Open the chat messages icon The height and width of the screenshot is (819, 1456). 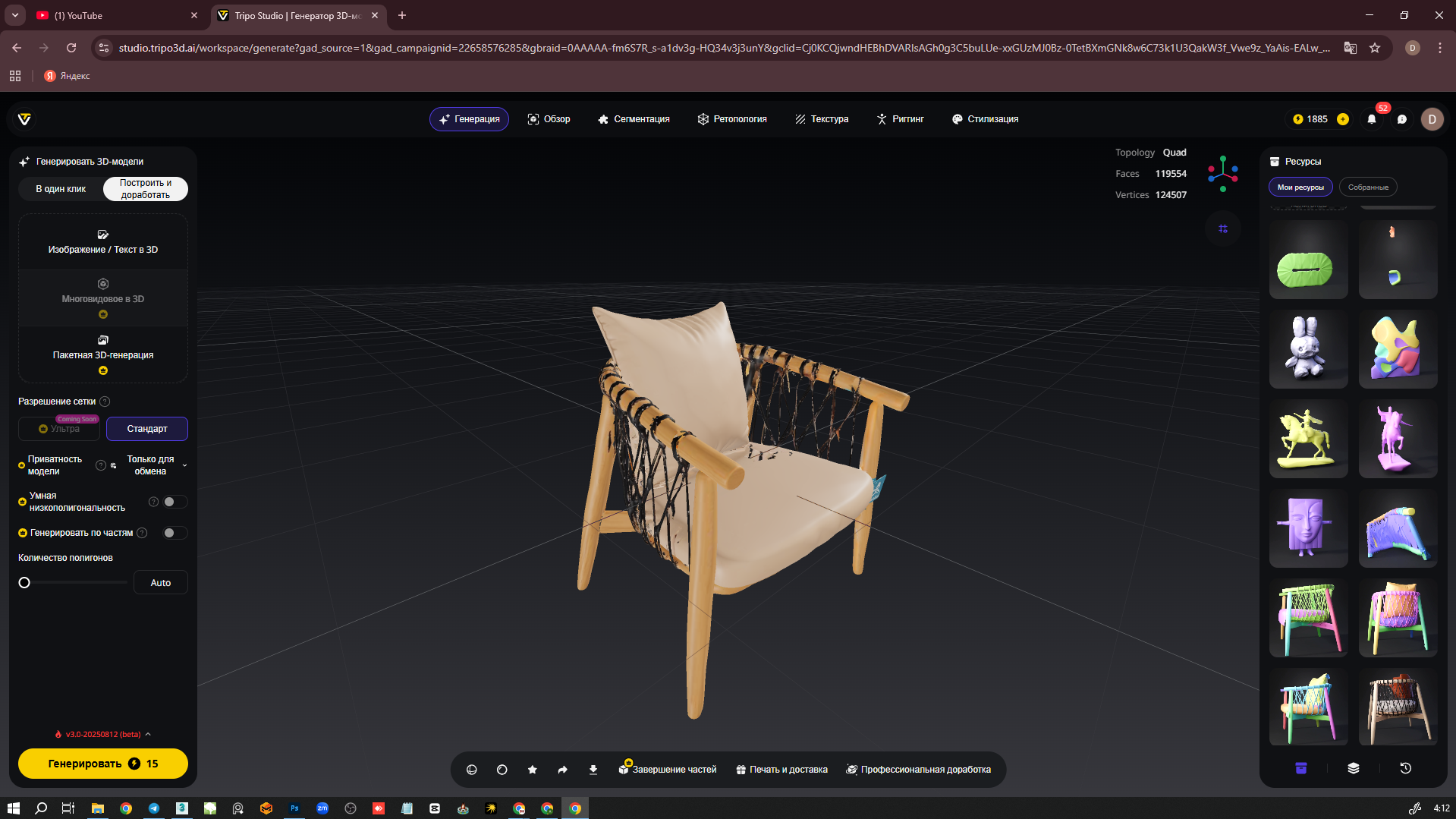click(1402, 119)
